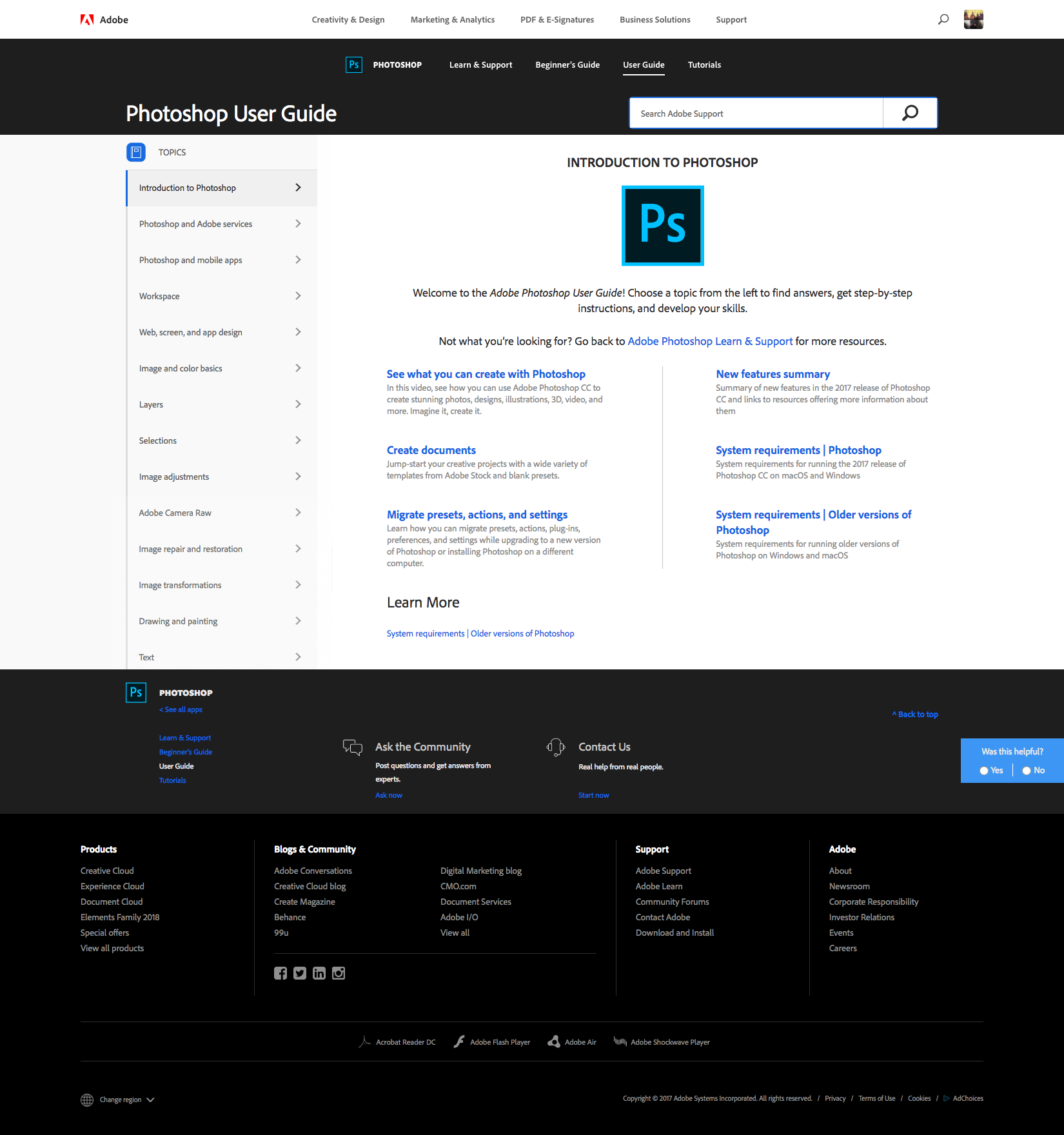1064x1135 pixels.
Task: Open Migrate presets, actions, and settings
Action: point(477,515)
